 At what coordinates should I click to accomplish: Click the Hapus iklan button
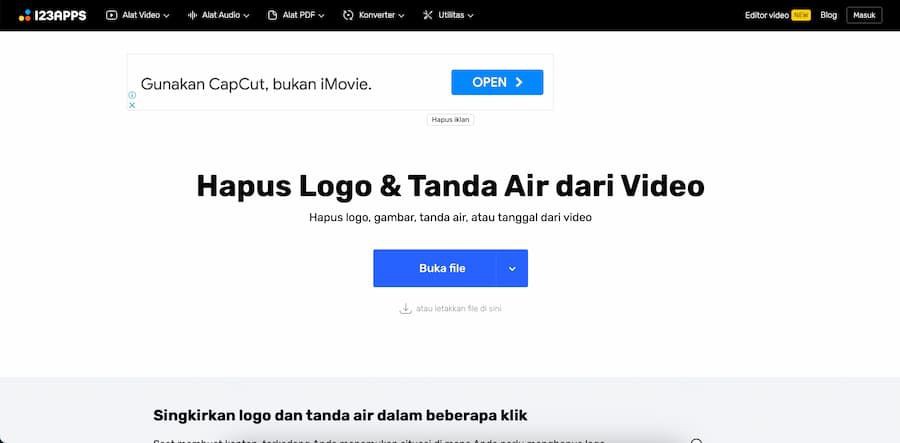450,119
